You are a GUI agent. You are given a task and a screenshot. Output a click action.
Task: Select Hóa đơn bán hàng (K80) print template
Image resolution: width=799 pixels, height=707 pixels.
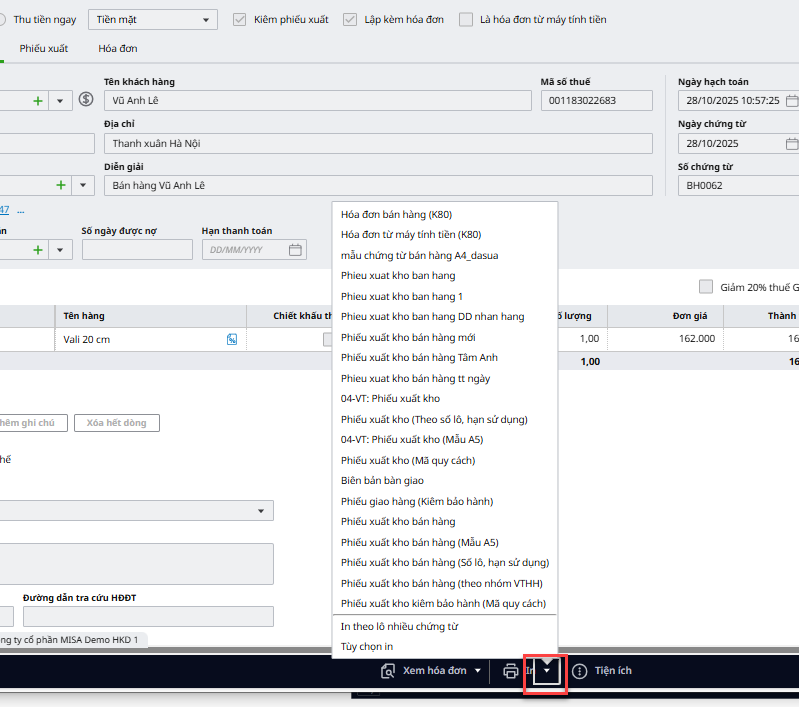pyautogui.click(x=410, y=214)
